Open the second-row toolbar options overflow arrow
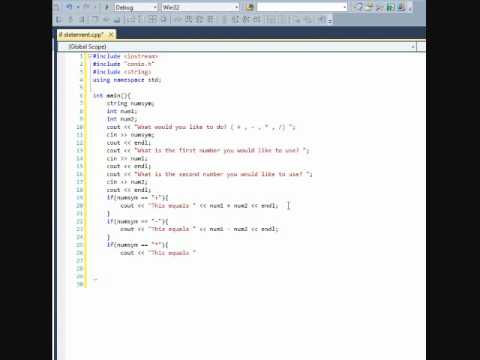 point(330,20)
